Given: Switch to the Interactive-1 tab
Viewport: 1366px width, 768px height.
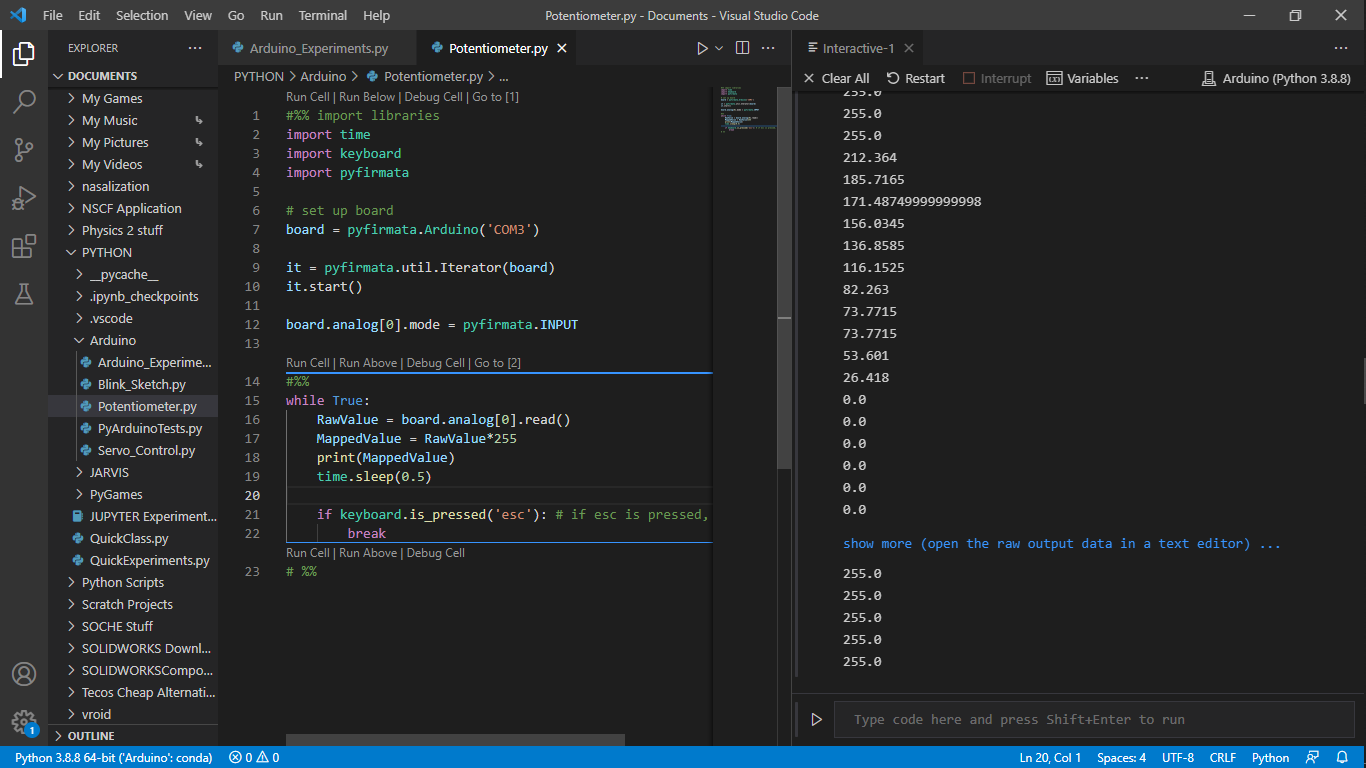Looking at the screenshot, I should click(x=858, y=48).
